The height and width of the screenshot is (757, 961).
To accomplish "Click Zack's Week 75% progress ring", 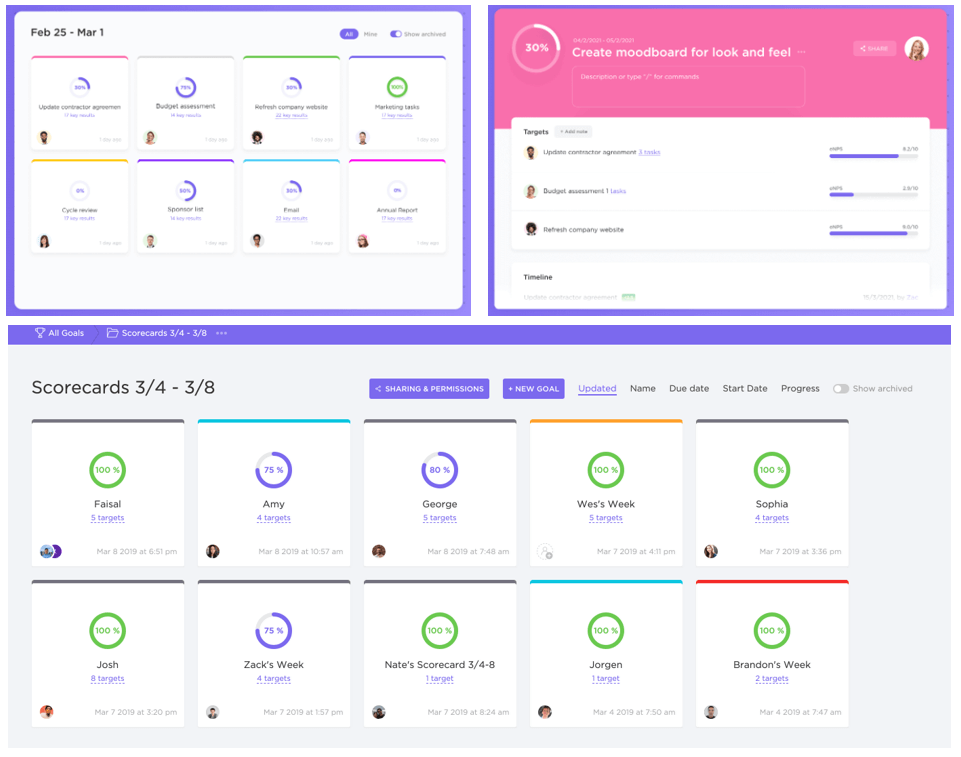I will coord(273,631).
